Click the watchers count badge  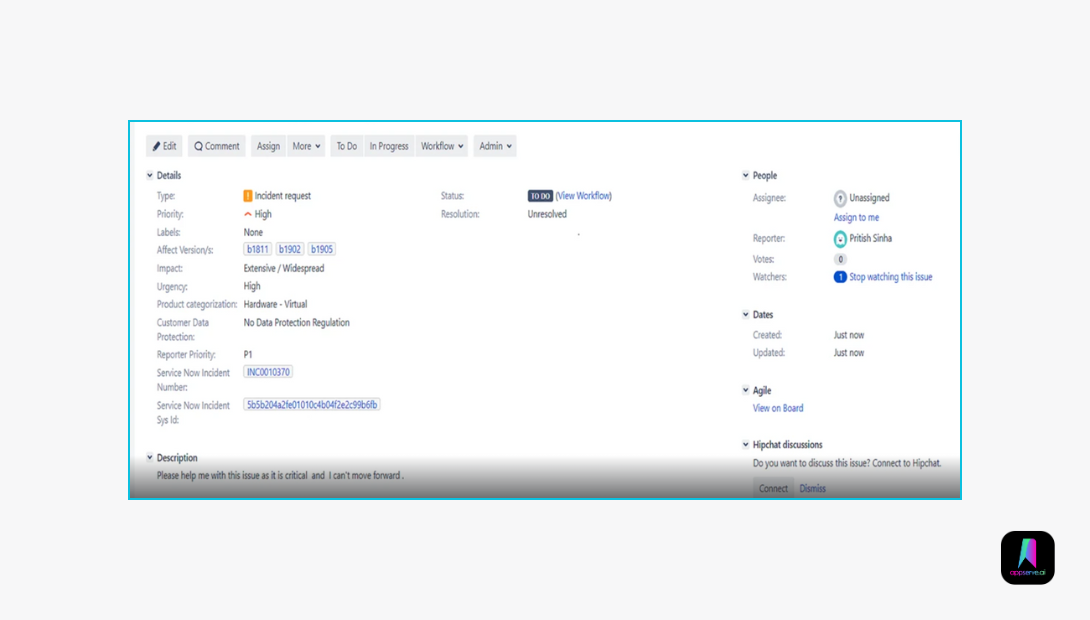[x=840, y=277]
